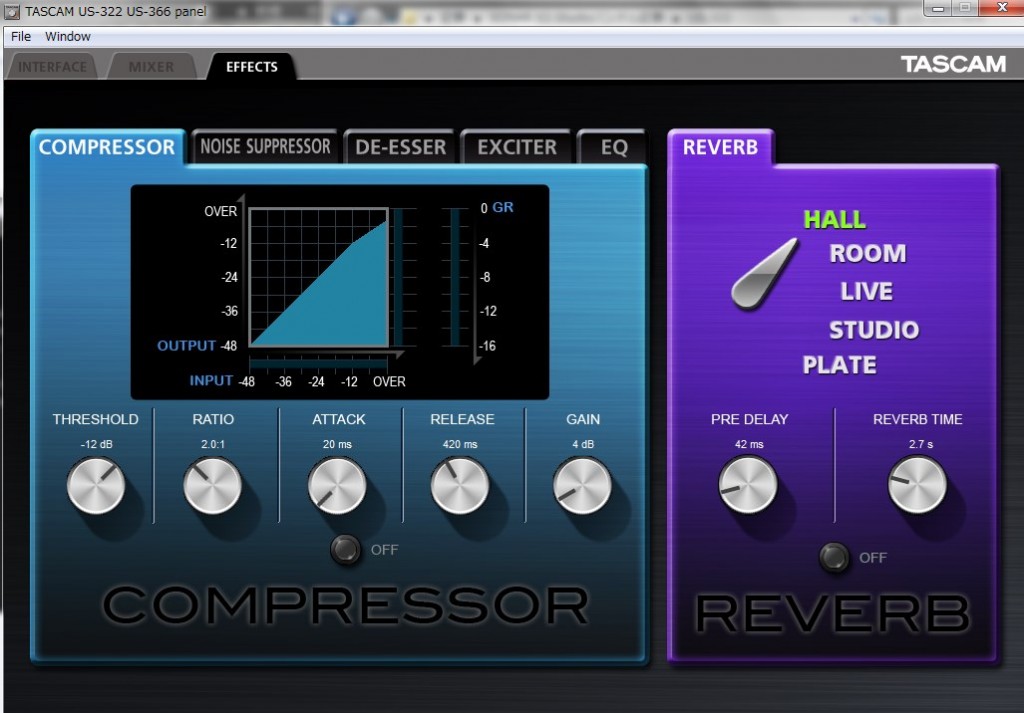Choose the LIVE reverb type
The height and width of the screenshot is (713, 1024).
click(866, 292)
